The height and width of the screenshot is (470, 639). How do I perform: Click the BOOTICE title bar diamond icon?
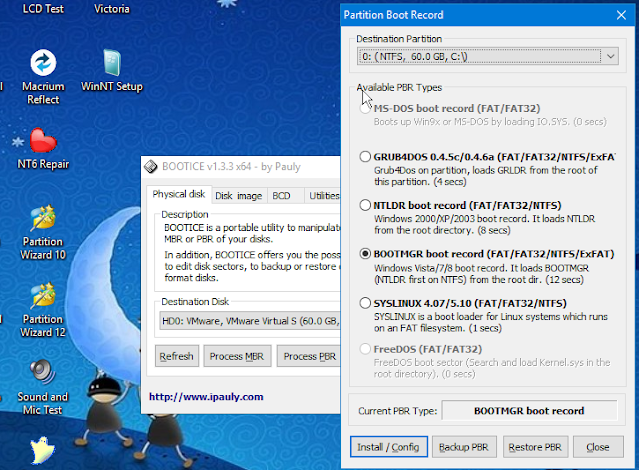pos(151,167)
